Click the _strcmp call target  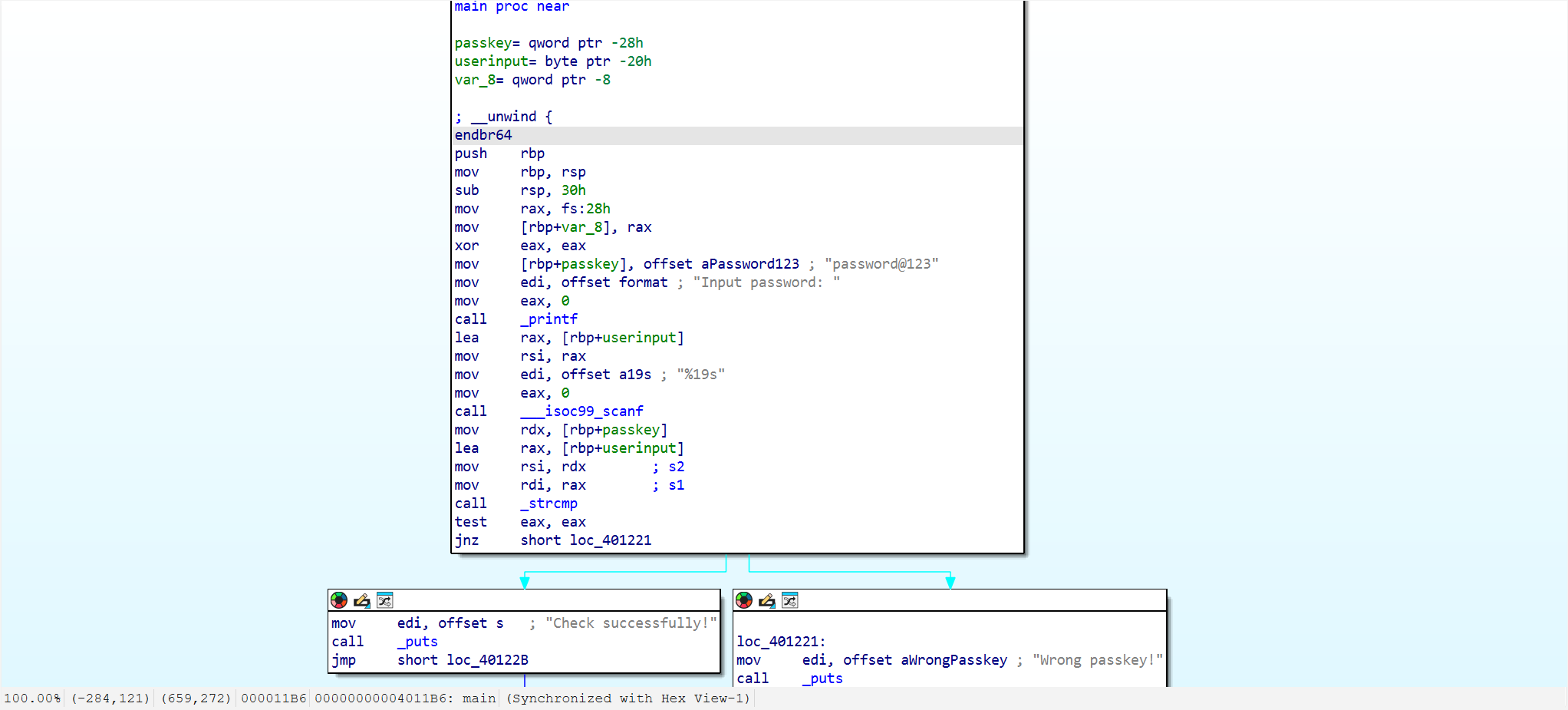pyautogui.click(x=548, y=504)
